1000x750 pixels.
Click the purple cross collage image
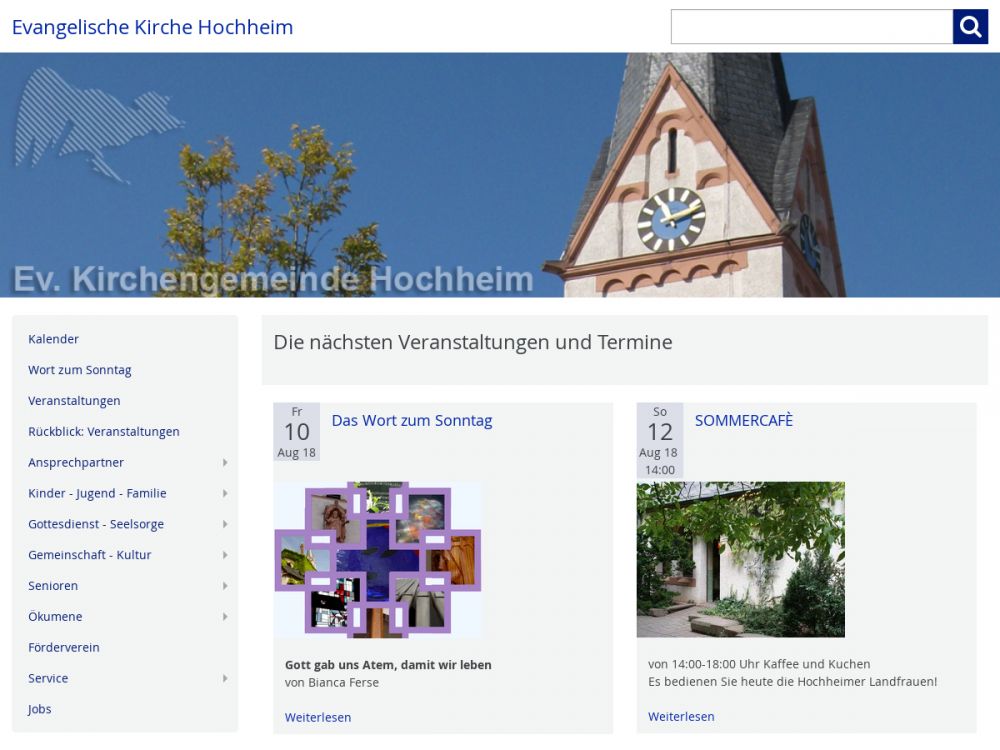pyautogui.click(x=378, y=560)
